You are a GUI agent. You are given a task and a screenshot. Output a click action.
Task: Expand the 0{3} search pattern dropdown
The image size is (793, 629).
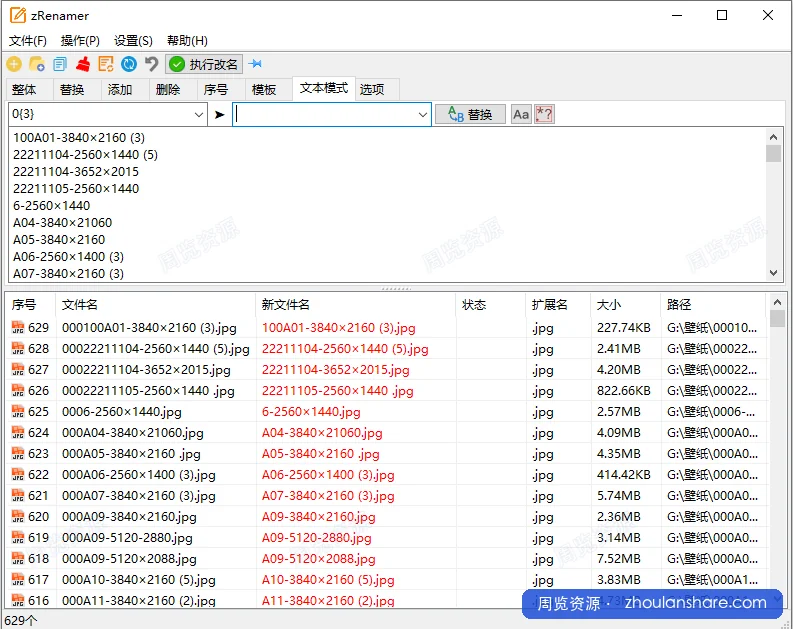pyautogui.click(x=199, y=115)
